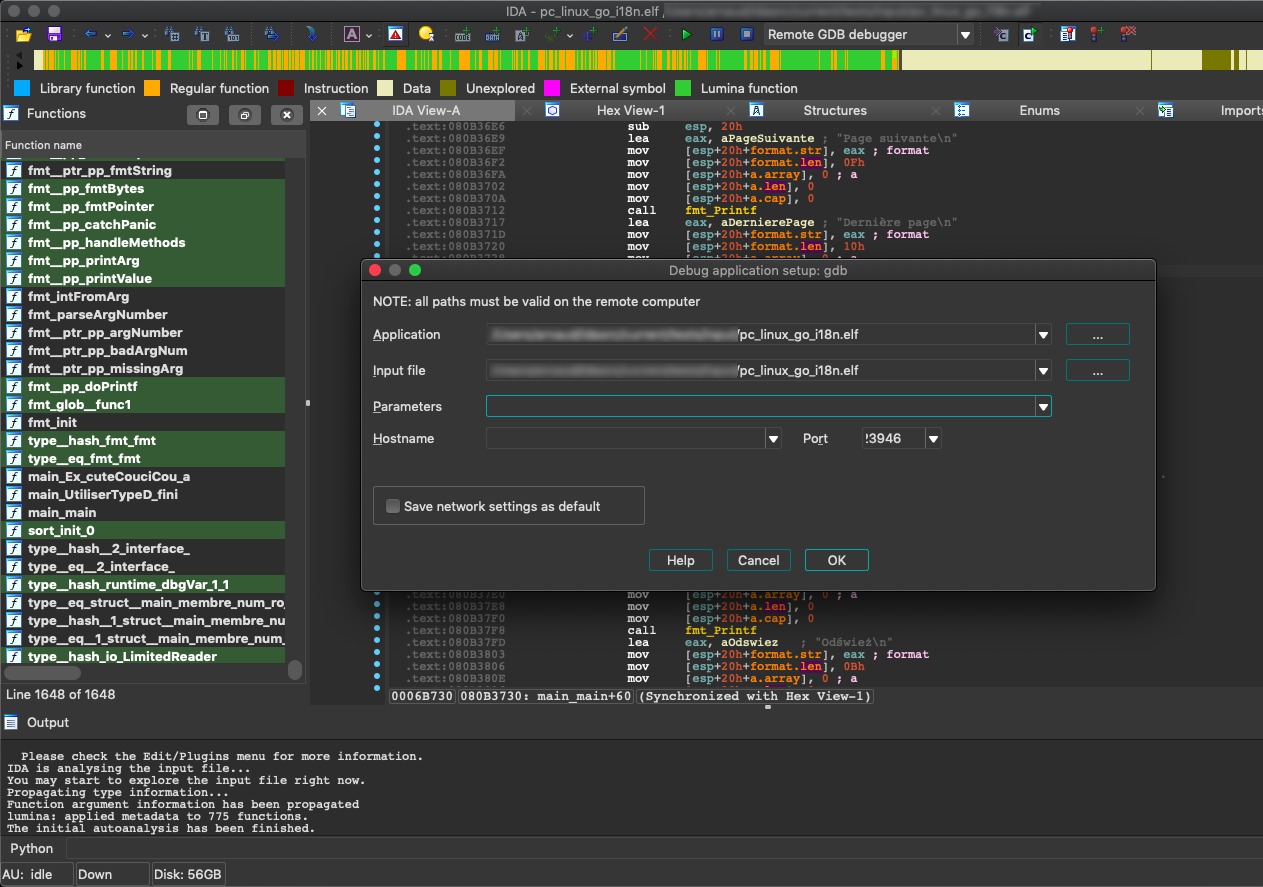Click the red warning triangle toolbar icon
Screen dimensions: 1263x887
click(x=396, y=34)
